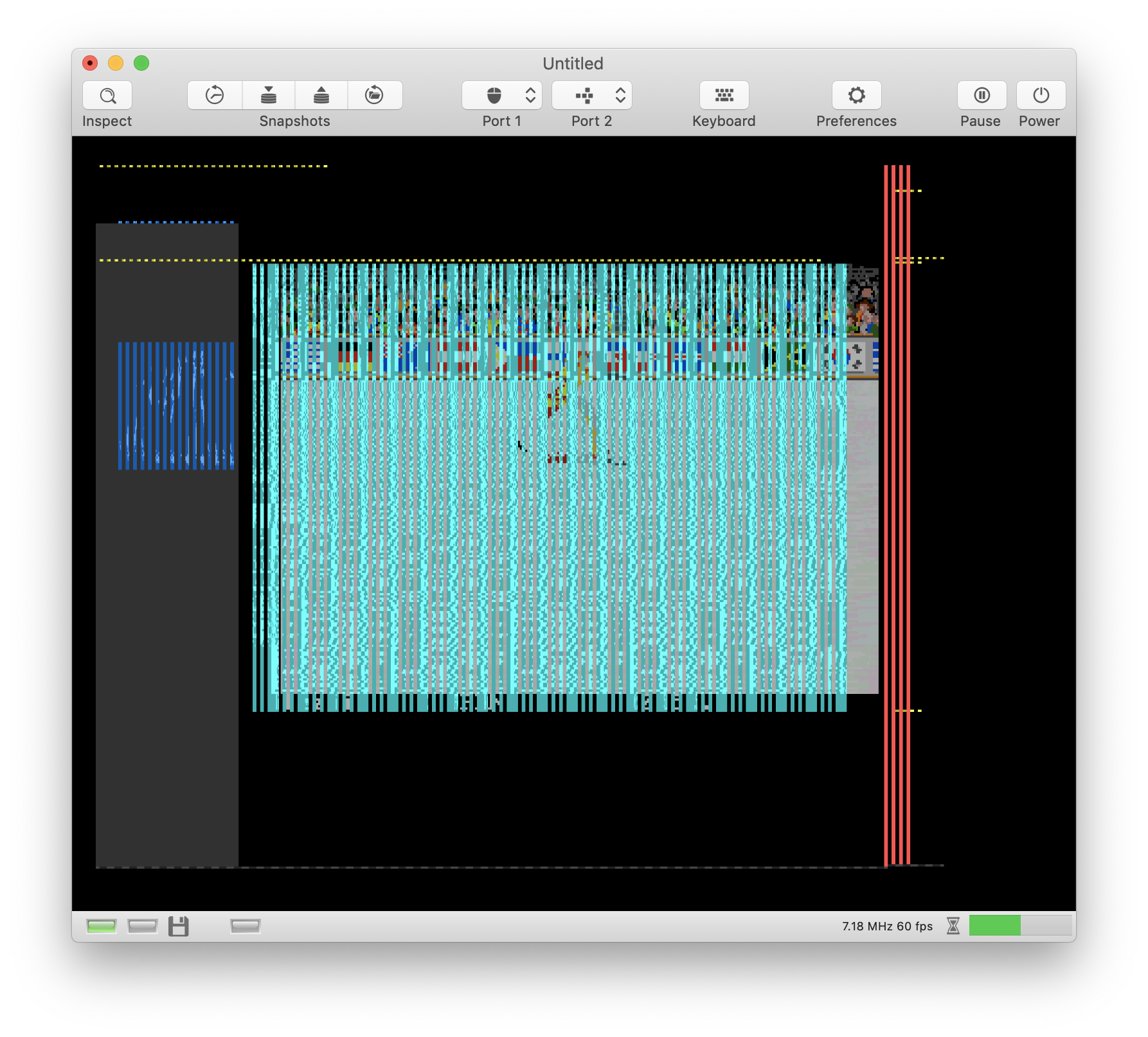Open the virtual Keyboard
Image resolution: width=1148 pixels, height=1037 pixels.
tap(724, 96)
